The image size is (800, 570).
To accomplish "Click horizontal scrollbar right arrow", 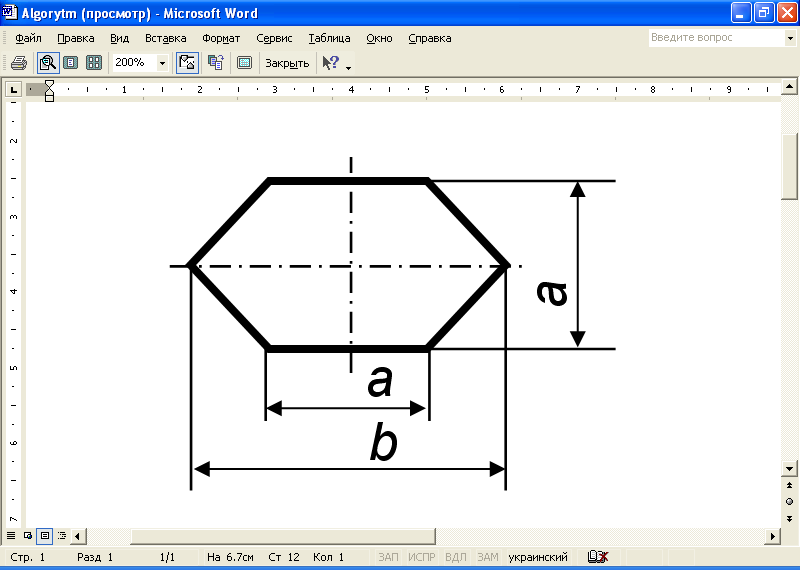I will 772,536.
